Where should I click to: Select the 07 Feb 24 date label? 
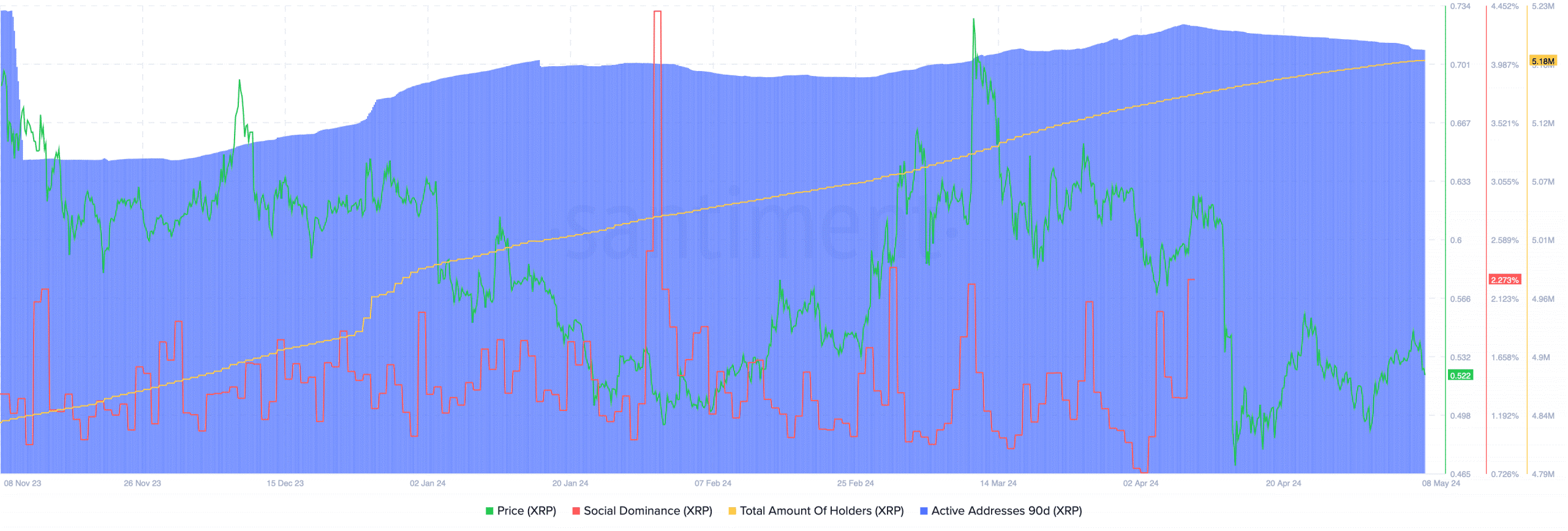point(713,484)
